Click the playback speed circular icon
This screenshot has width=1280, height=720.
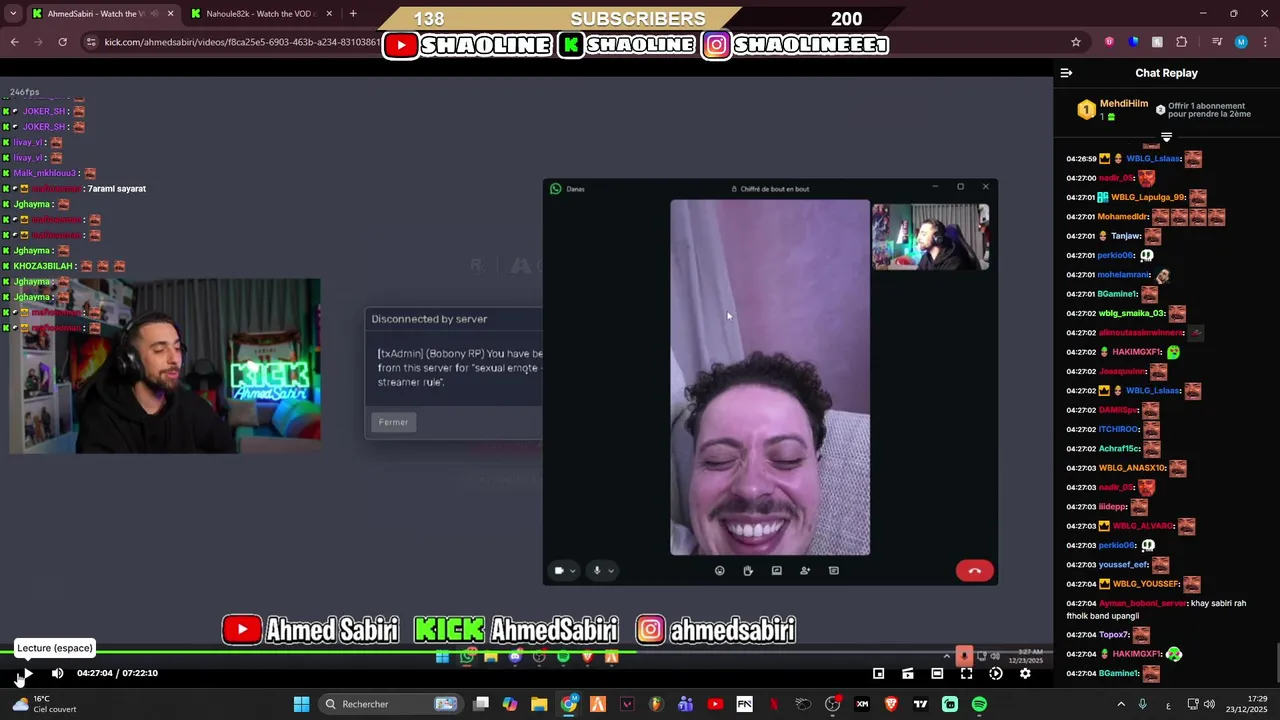coord(995,673)
